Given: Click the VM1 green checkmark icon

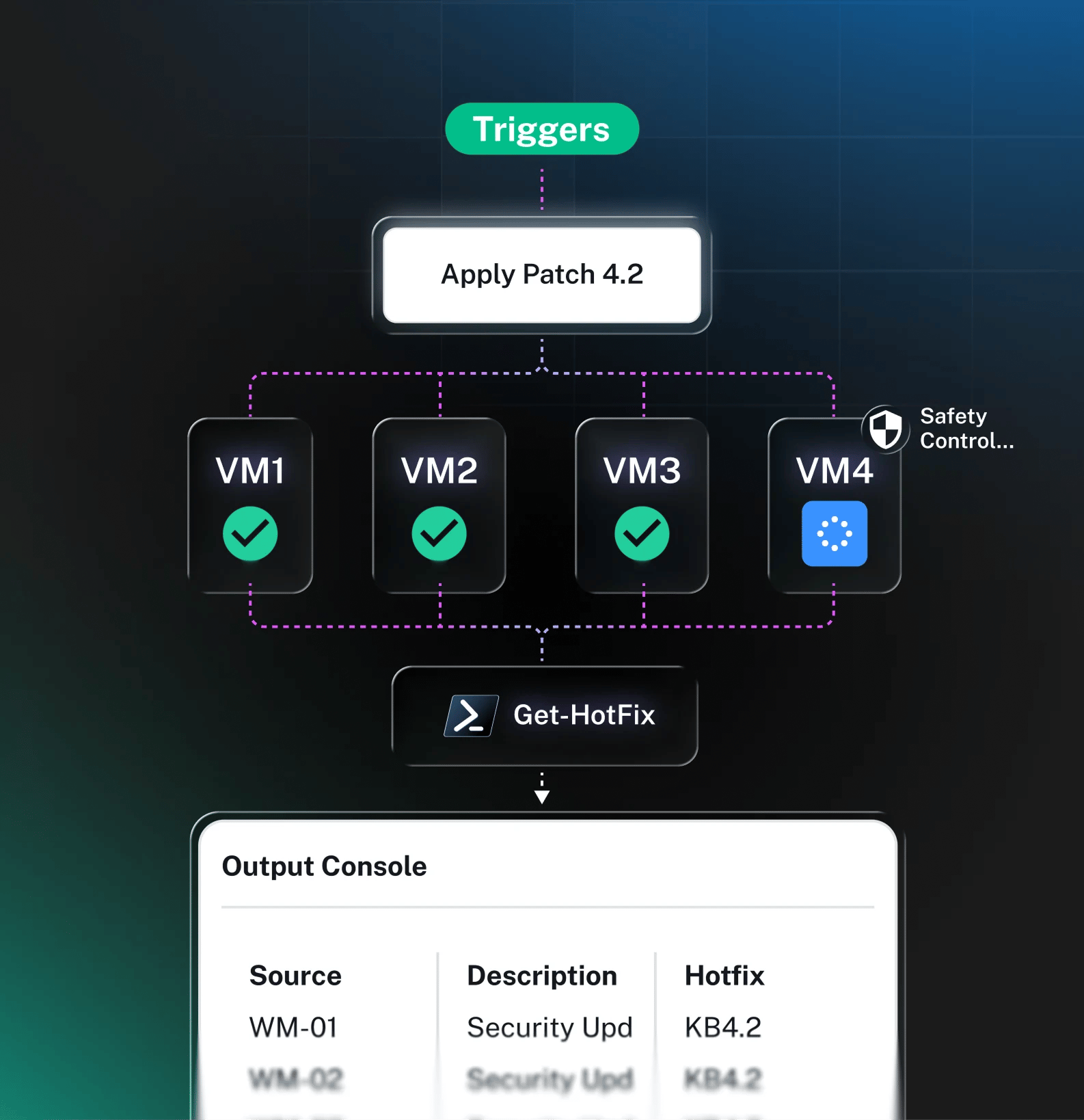Looking at the screenshot, I should click(x=250, y=533).
